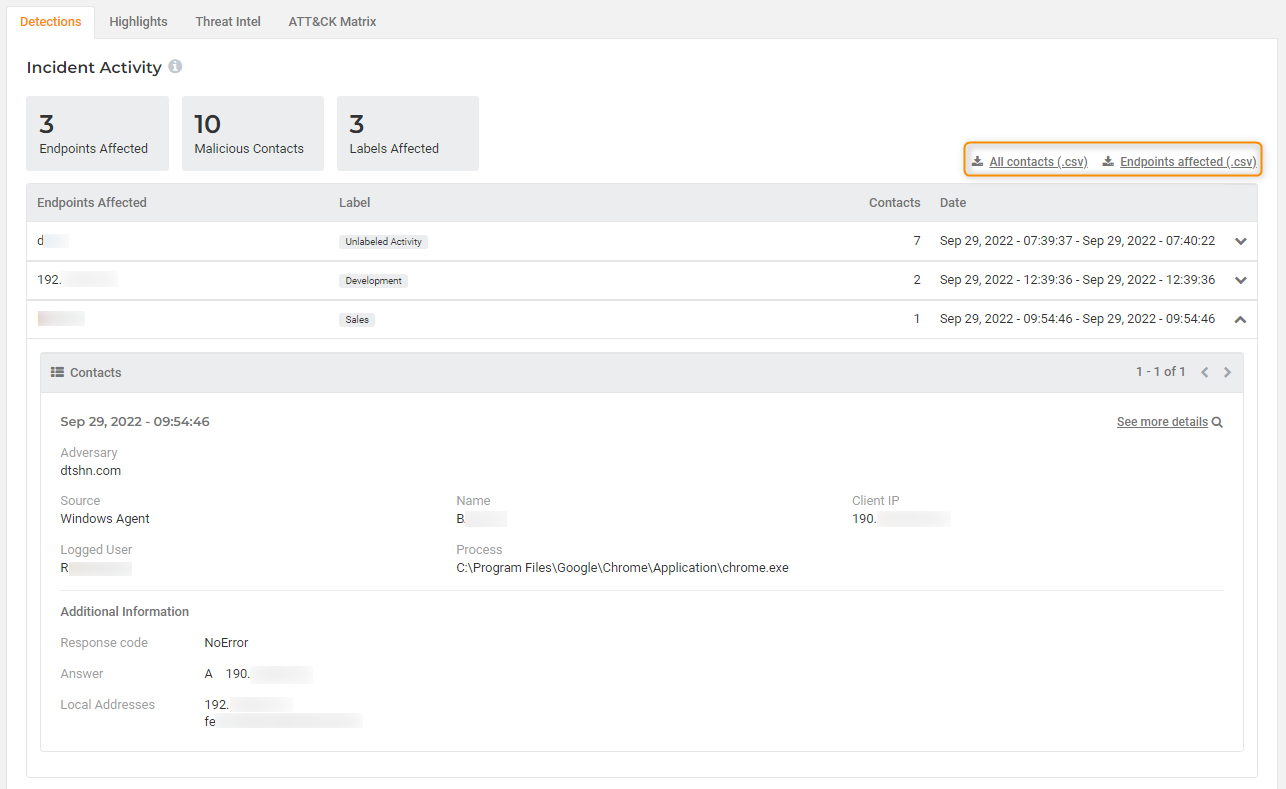Click the magnifier icon beside See more details
Viewport: 1286px width, 789px height.
tap(1217, 422)
